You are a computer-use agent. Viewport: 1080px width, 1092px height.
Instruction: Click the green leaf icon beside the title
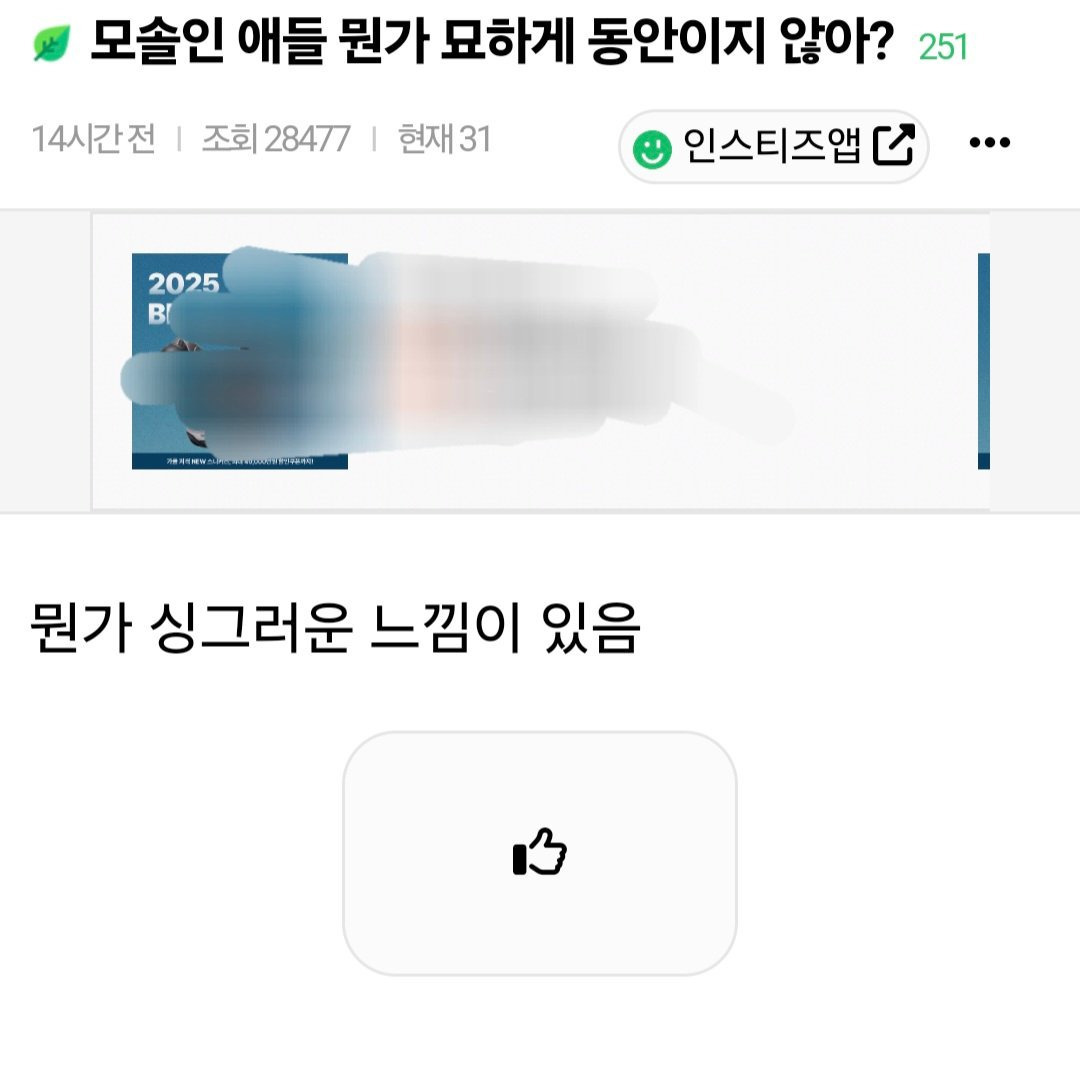pyautogui.click(x=52, y=43)
